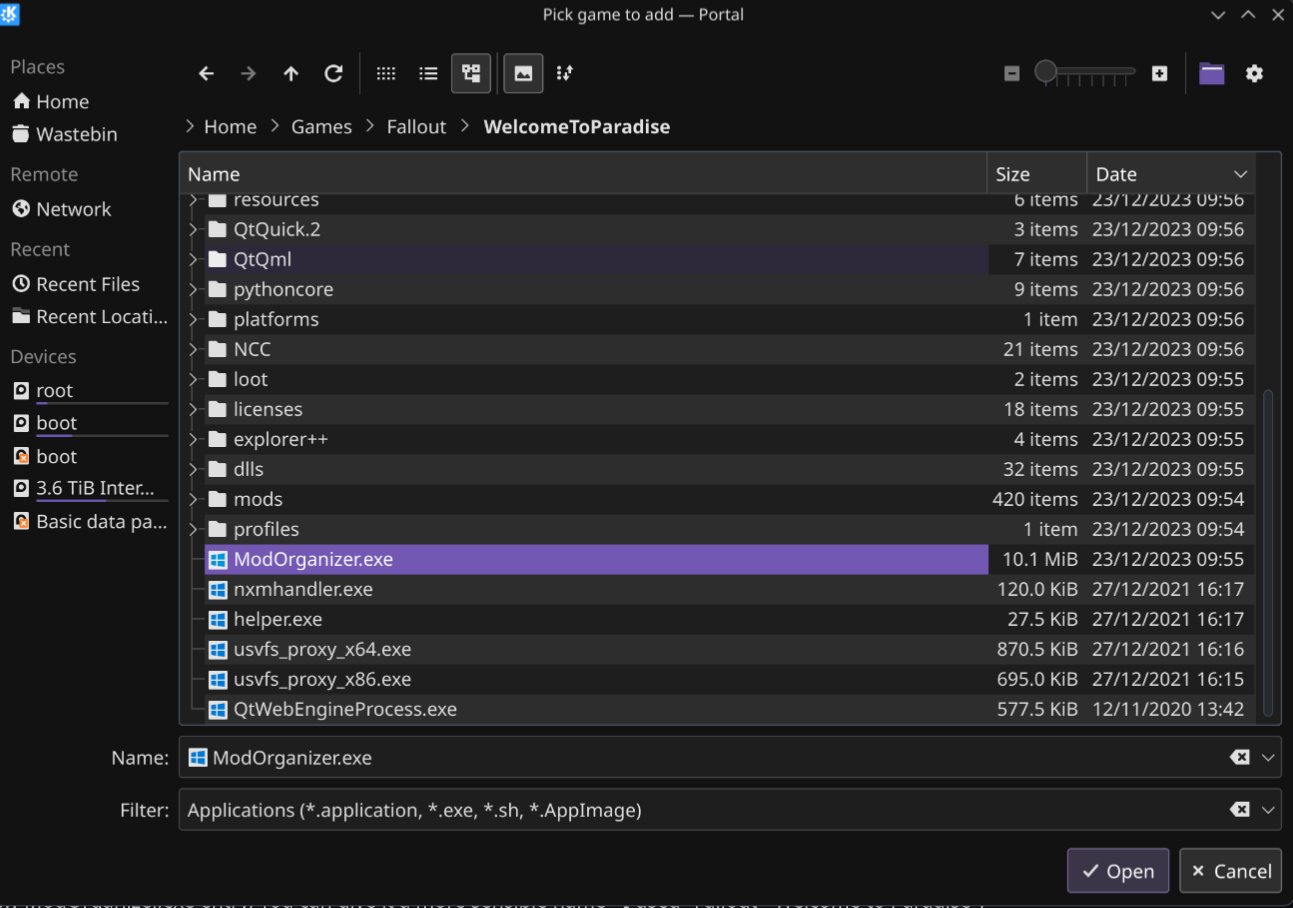This screenshot has width=1293, height=908.
Task: Switch to icons view mode
Action: [x=386, y=73]
